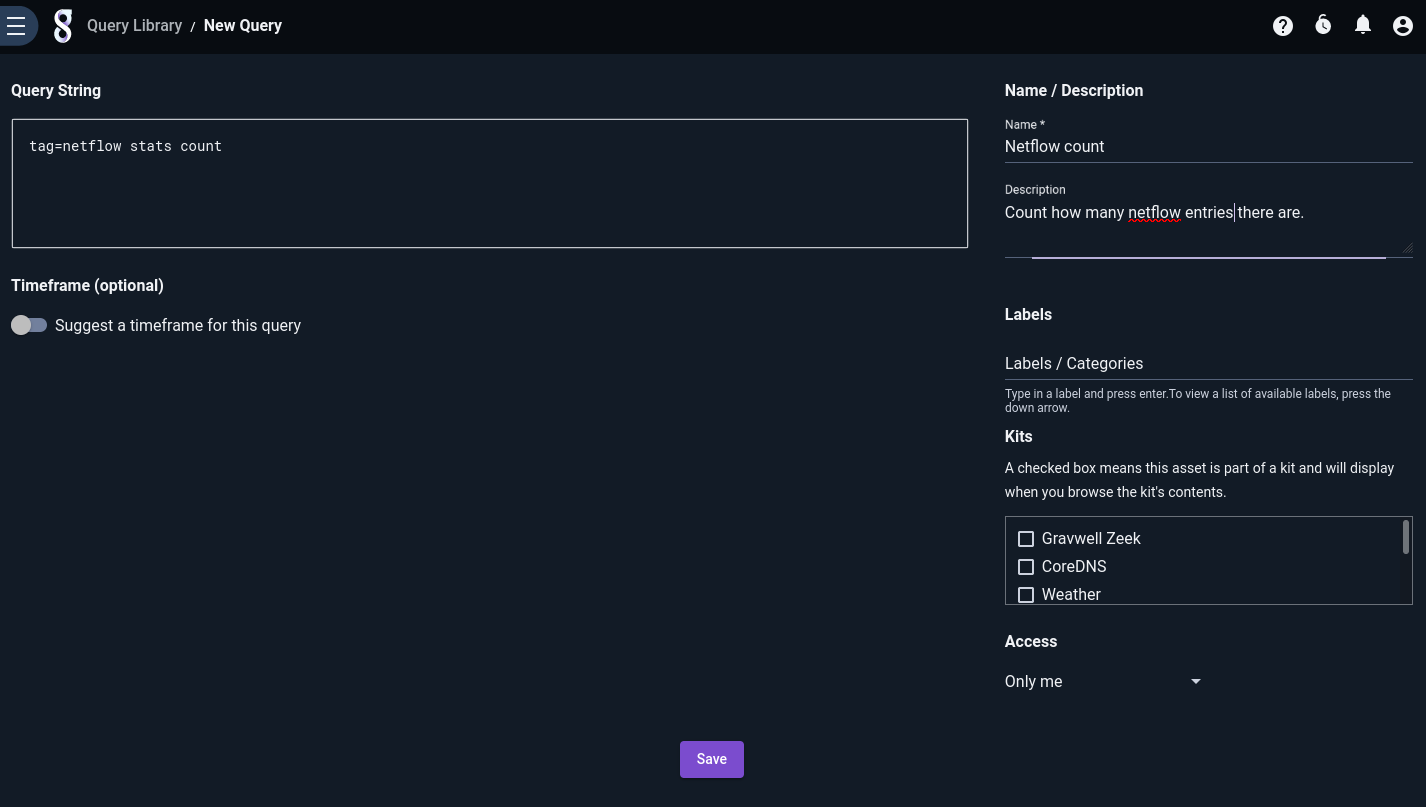Click the New Query breadcrumb
The width and height of the screenshot is (1426, 807).
(243, 26)
